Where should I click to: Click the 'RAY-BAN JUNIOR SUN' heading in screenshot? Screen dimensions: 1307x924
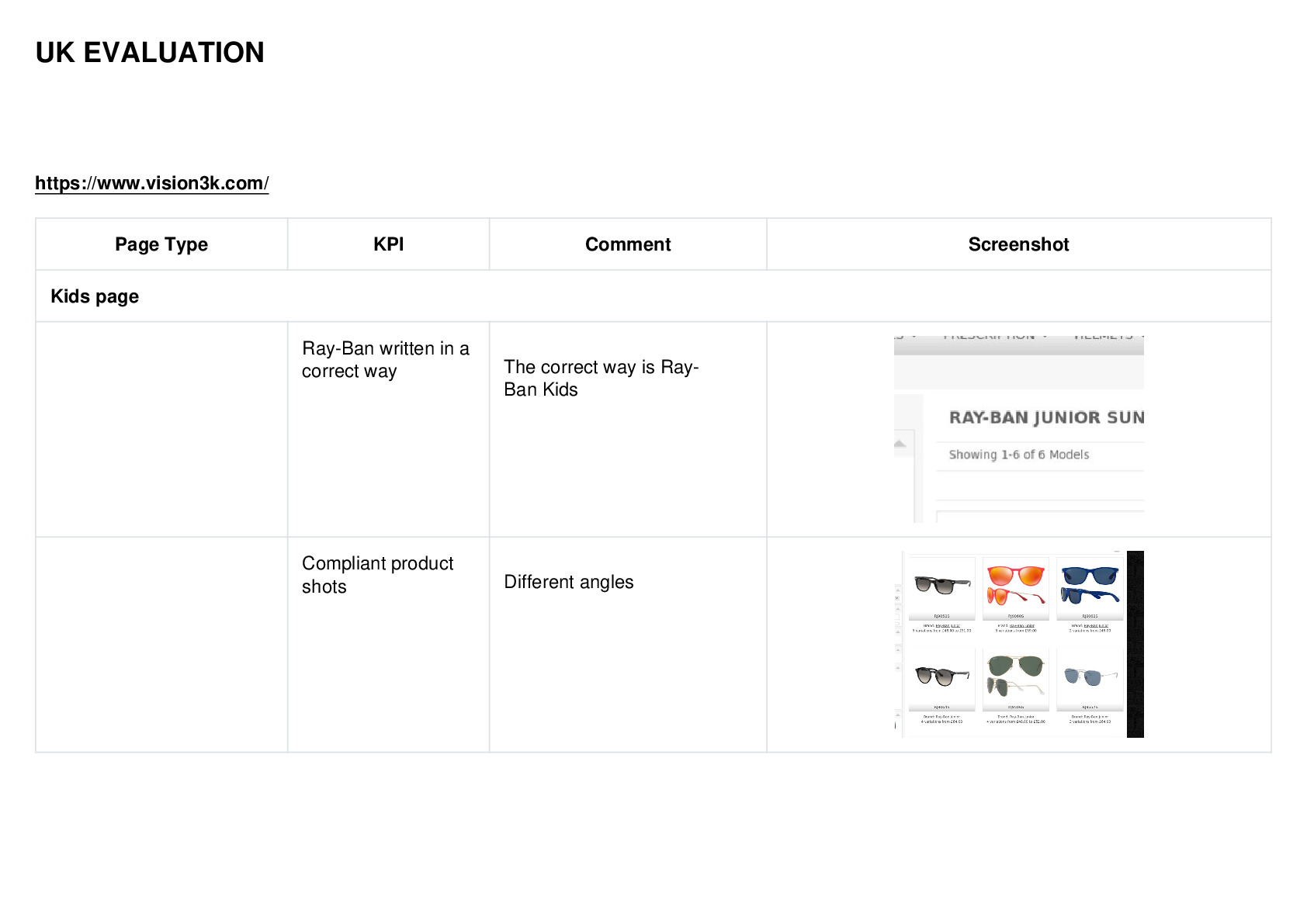coord(1046,417)
